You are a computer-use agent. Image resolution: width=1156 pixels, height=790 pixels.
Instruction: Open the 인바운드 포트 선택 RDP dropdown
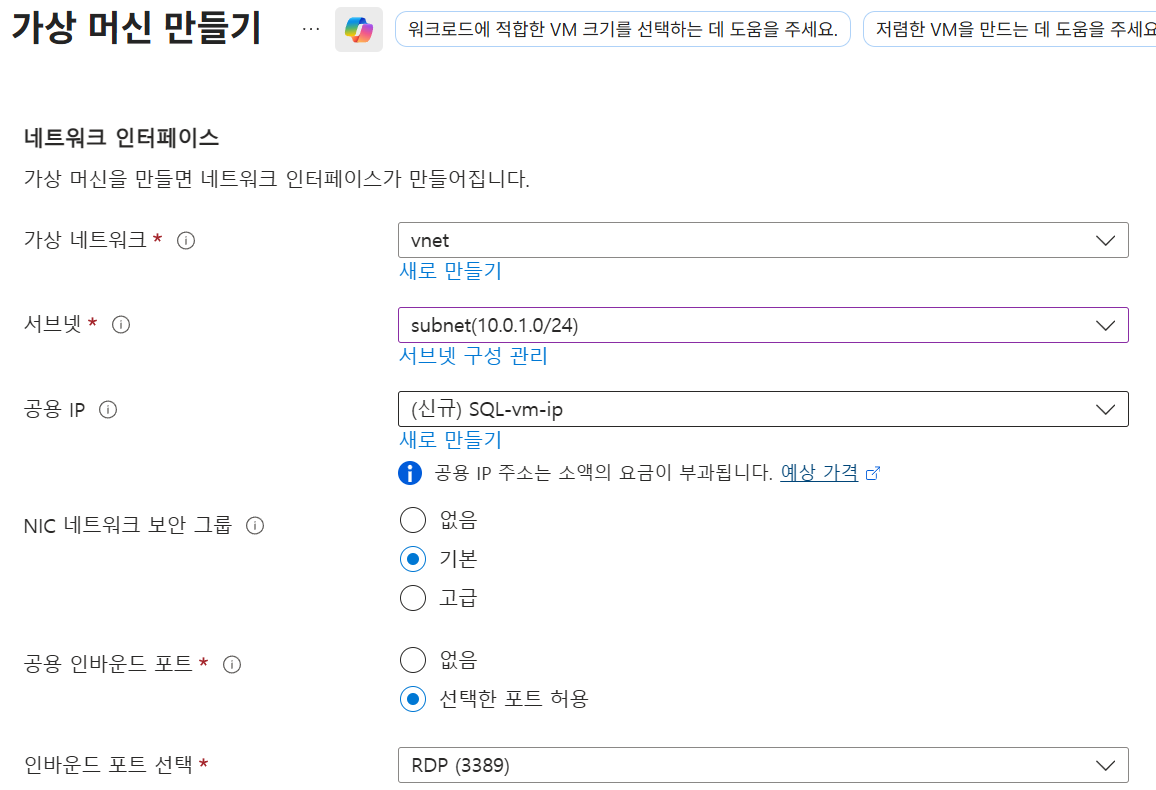click(763, 766)
